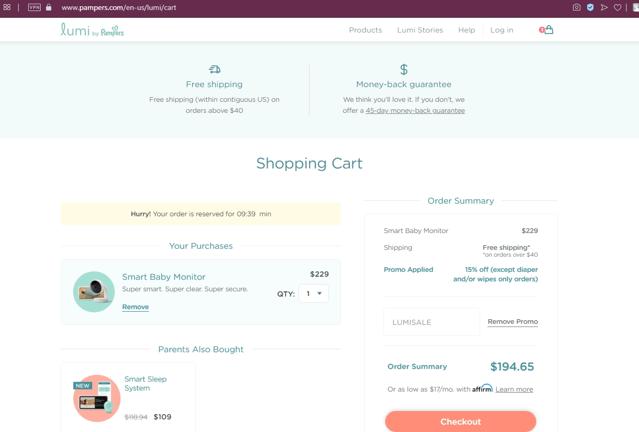The width and height of the screenshot is (639, 432).
Task: Click Log in in the header
Action: (502, 30)
